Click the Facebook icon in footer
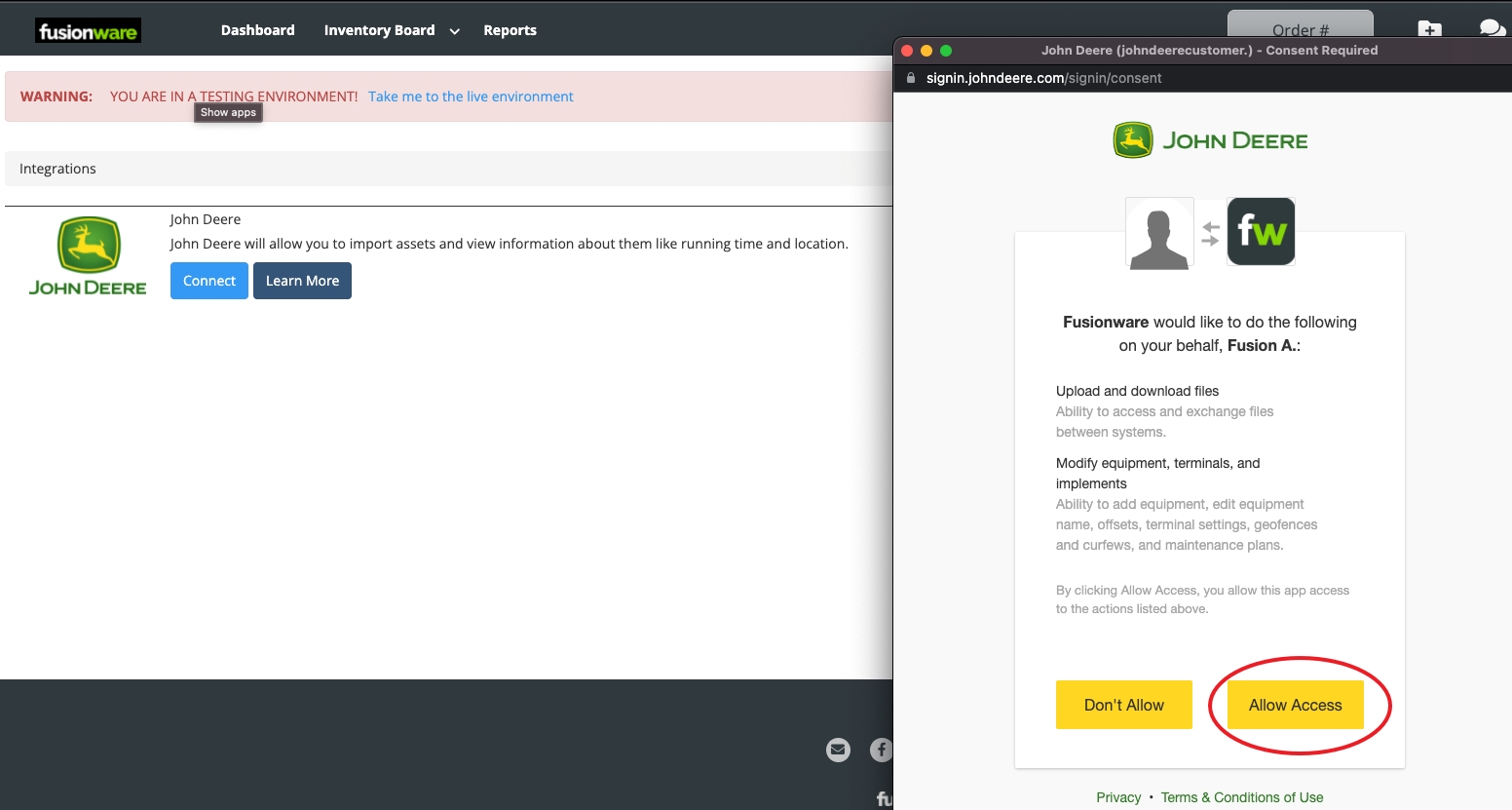The width and height of the screenshot is (1512, 810). [x=881, y=750]
